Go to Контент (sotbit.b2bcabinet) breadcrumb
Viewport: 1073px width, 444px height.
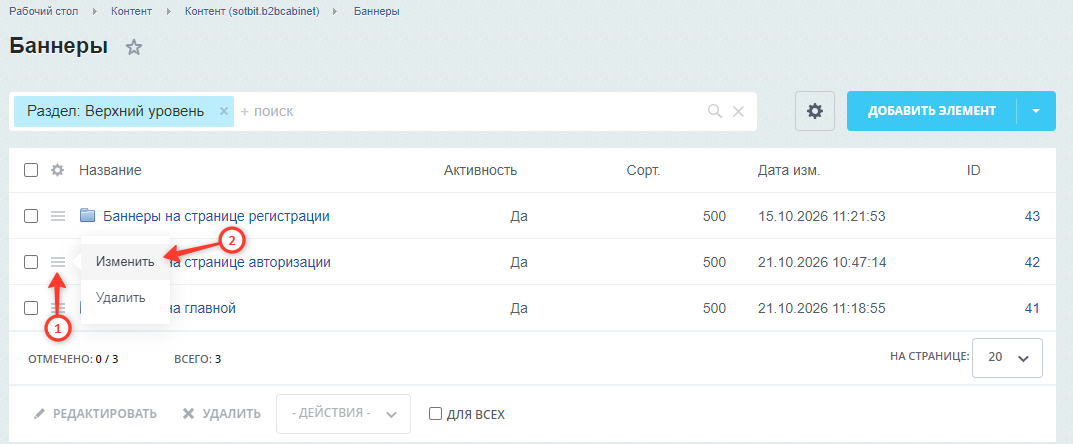click(253, 12)
